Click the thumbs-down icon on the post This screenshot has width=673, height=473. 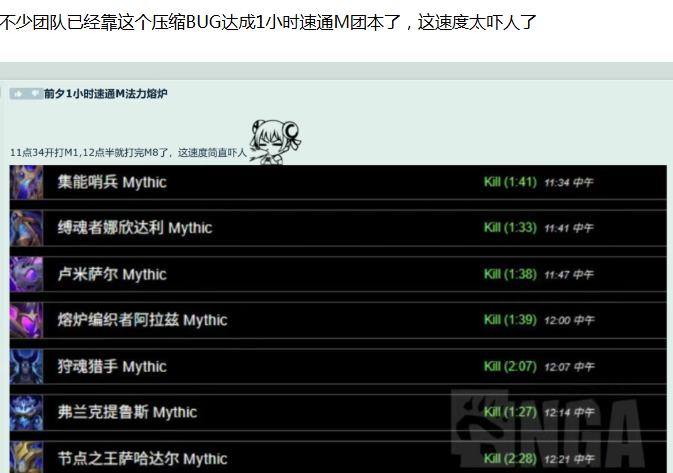coord(35,94)
